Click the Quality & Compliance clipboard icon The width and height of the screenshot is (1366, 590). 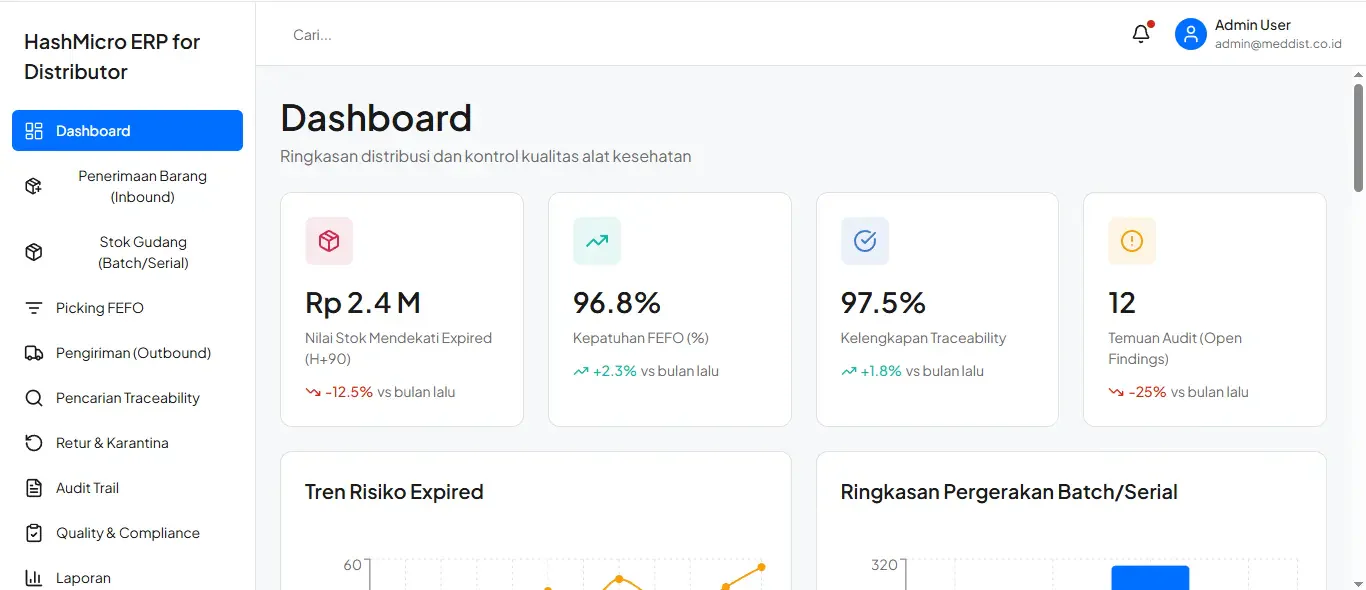[34, 533]
